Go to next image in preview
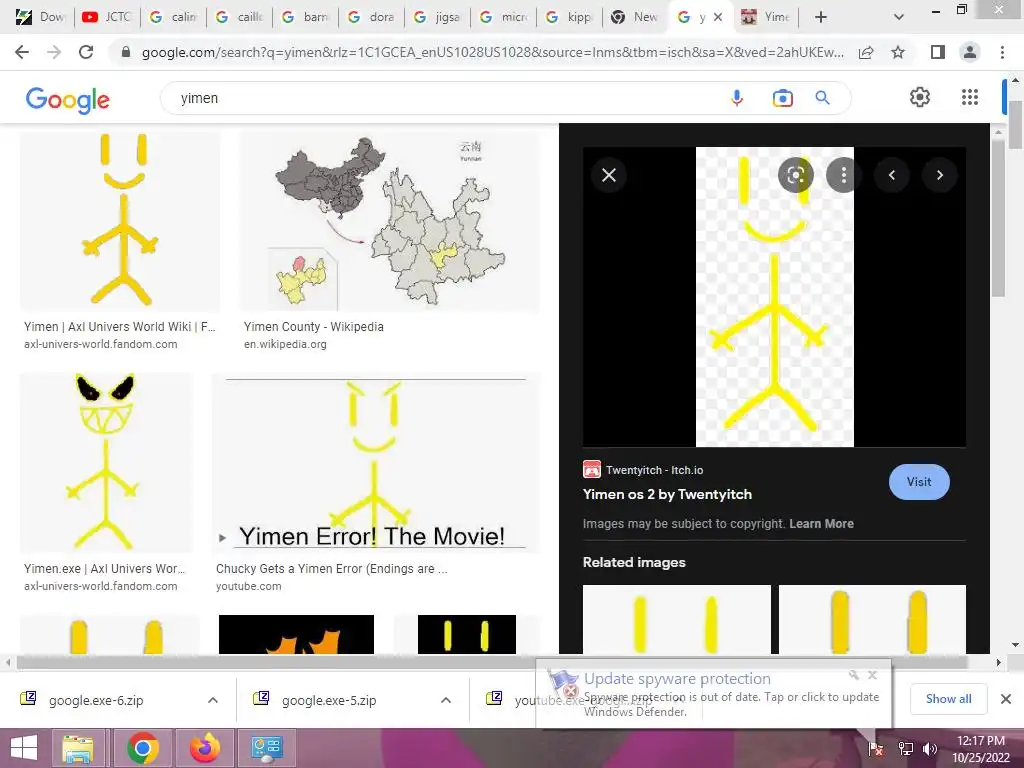The image size is (1024, 768). point(940,175)
